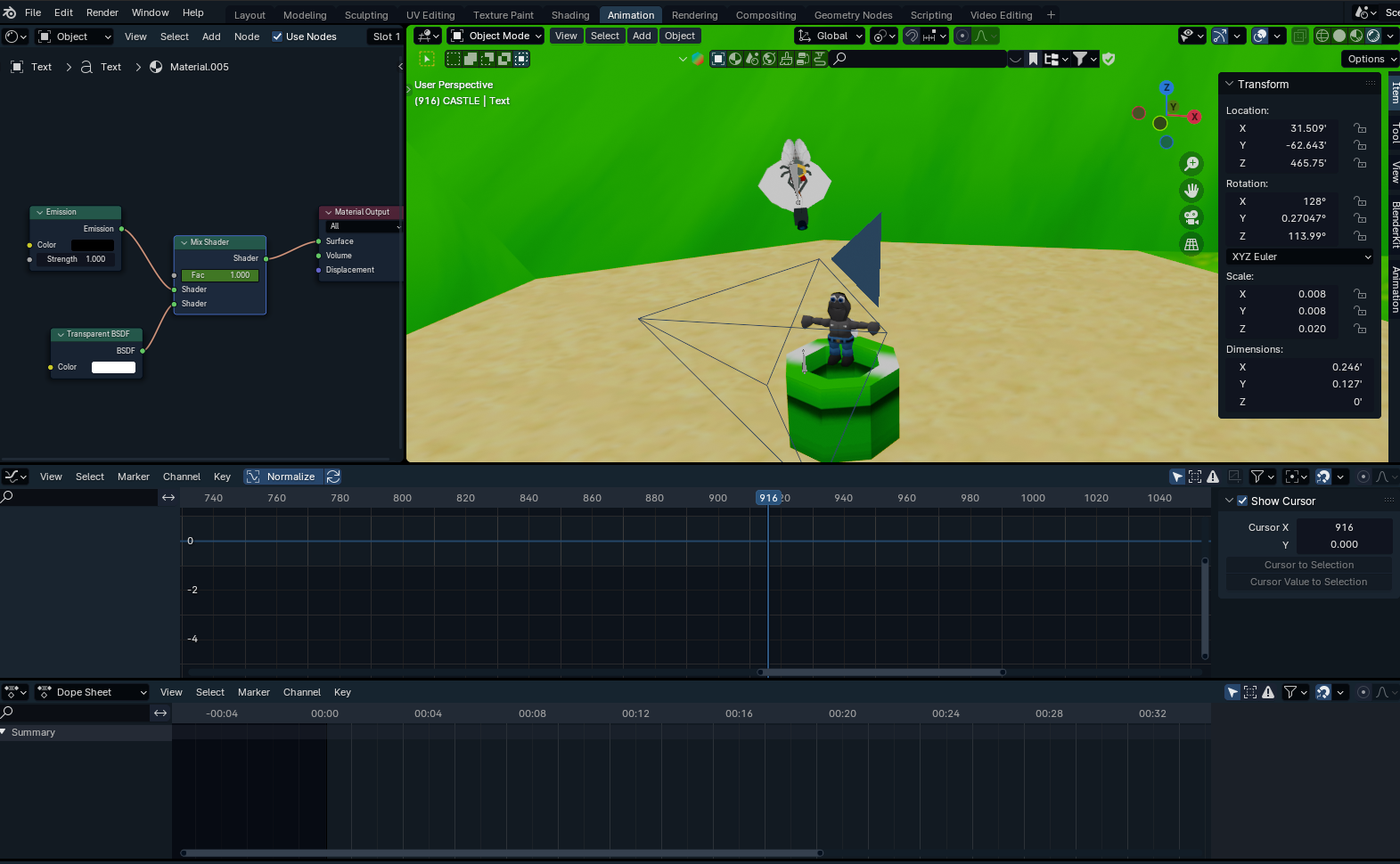
Task: Open the Render menu
Action: [102, 12]
